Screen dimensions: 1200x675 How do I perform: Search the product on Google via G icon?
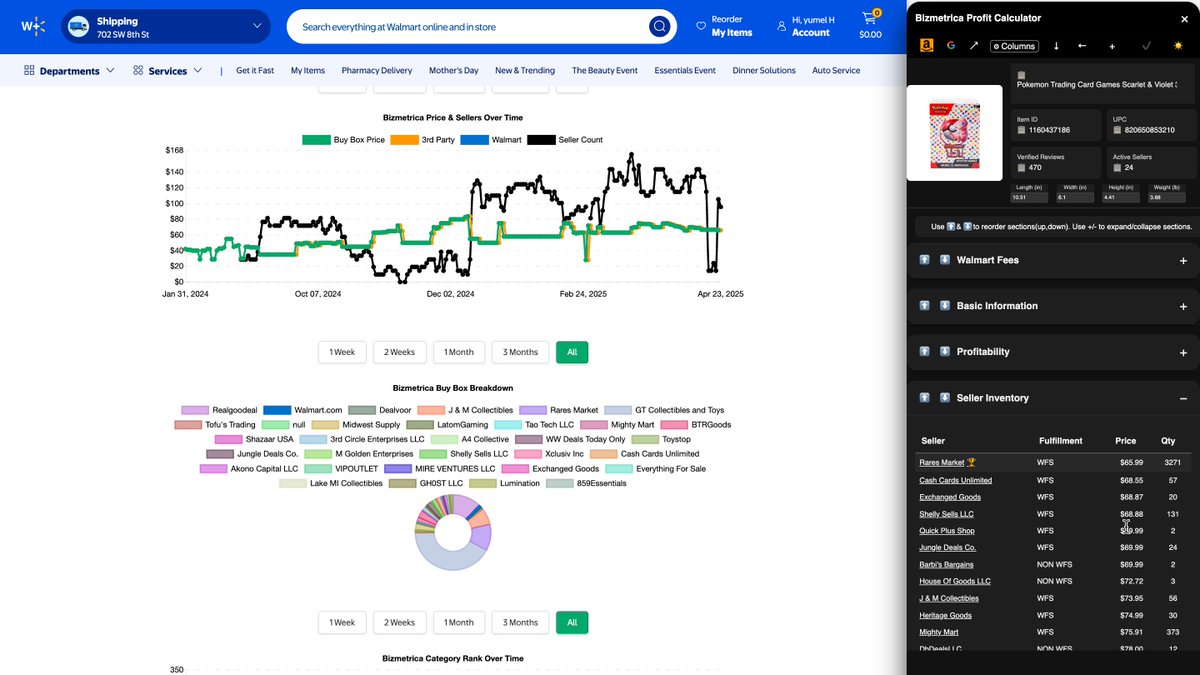coord(951,45)
